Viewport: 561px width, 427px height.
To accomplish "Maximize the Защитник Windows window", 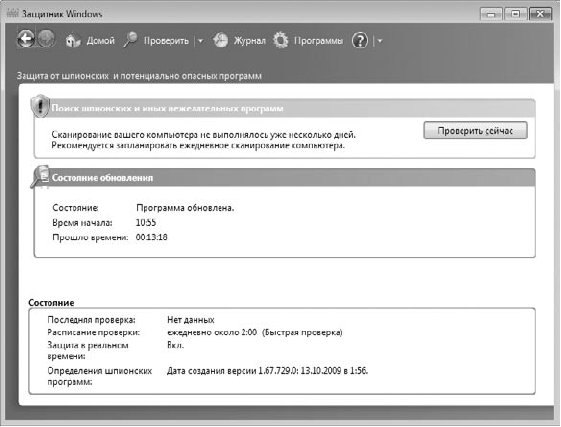I will pos(515,14).
